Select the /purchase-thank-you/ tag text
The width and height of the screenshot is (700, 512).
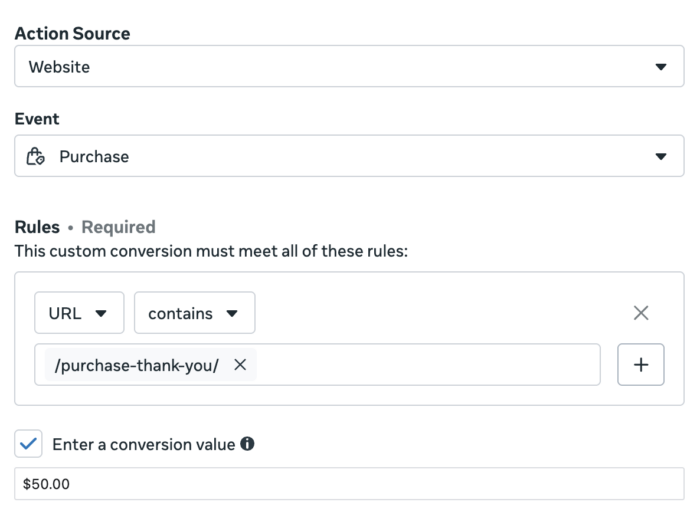click(137, 366)
